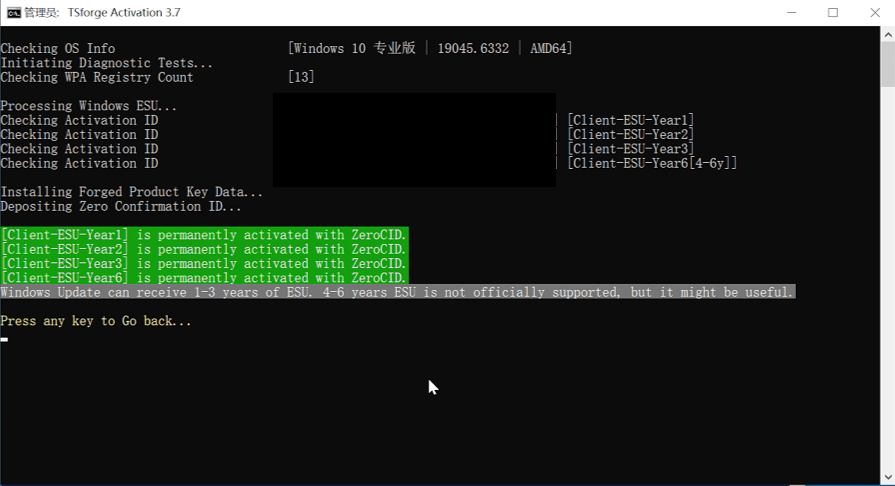This screenshot has width=895, height=486.
Task: Click the 'Checking WPA Registry Count' line
Action: [97, 77]
